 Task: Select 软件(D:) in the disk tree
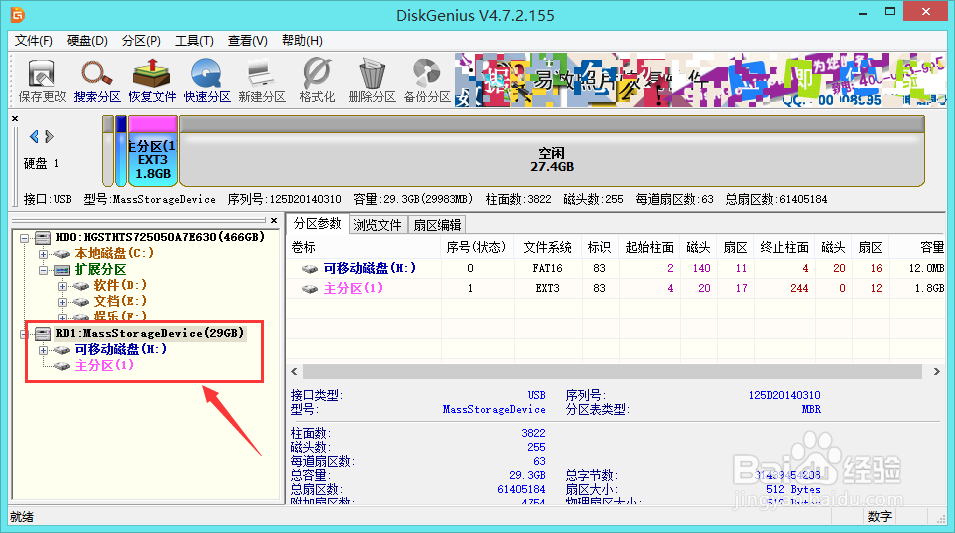pos(120,285)
